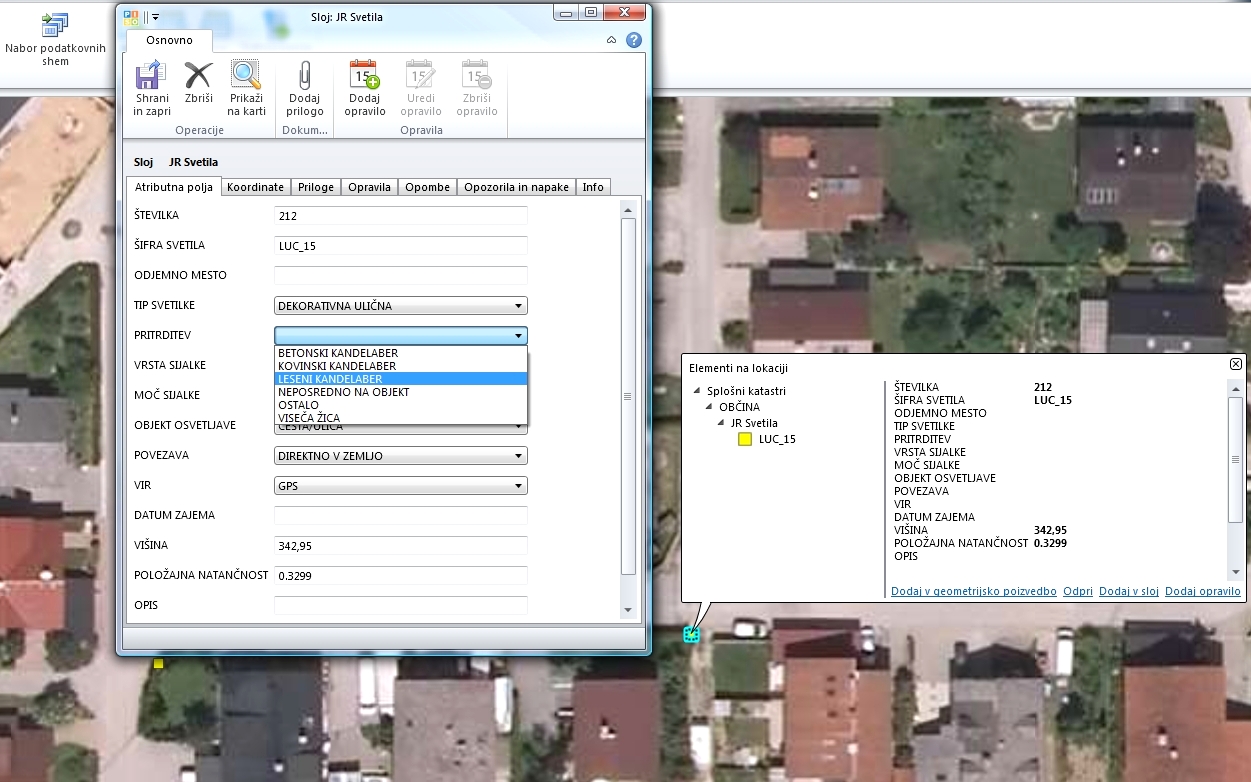The height and width of the screenshot is (782, 1251).
Task: Click the yellow LUC_15 color swatch
Action: 745,439
